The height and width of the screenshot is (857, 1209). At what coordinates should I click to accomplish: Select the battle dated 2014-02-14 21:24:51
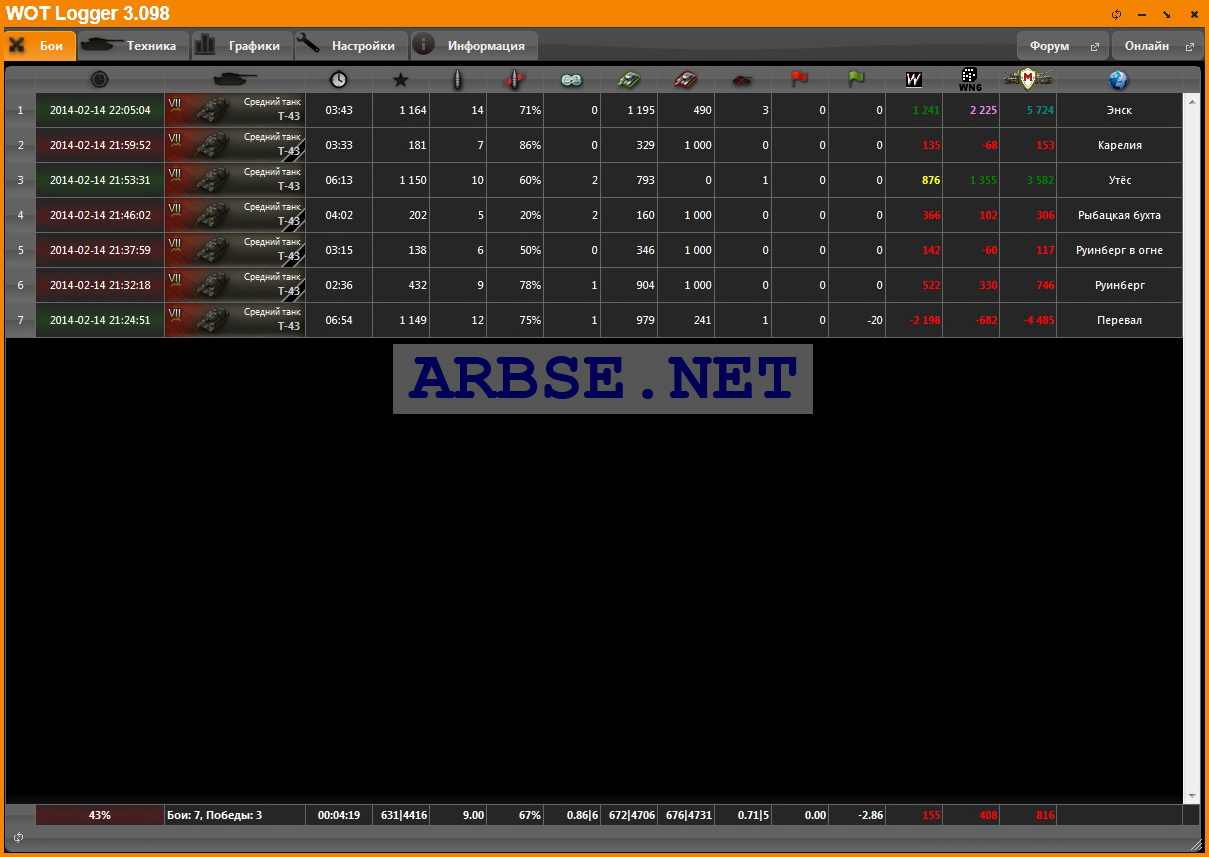pyautogui.click(x=100, y=320)
